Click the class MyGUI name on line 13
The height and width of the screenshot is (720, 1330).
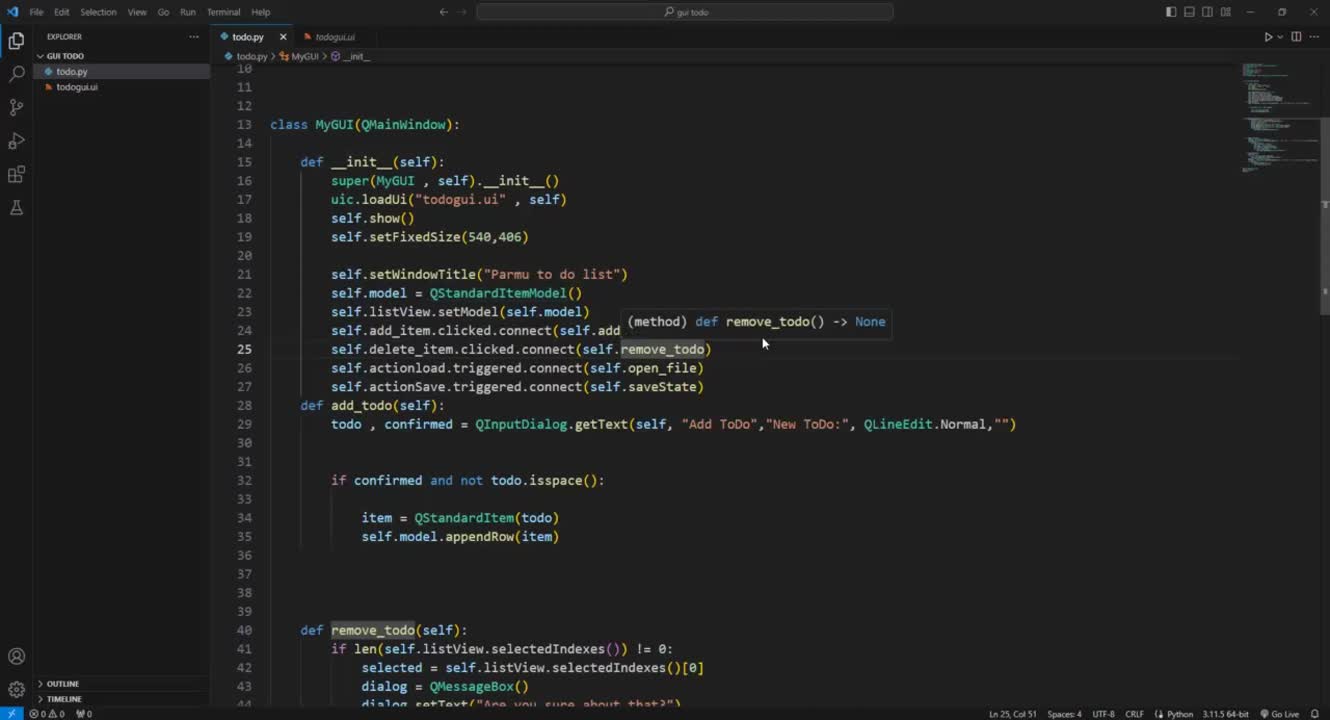(x=334, y=125)
